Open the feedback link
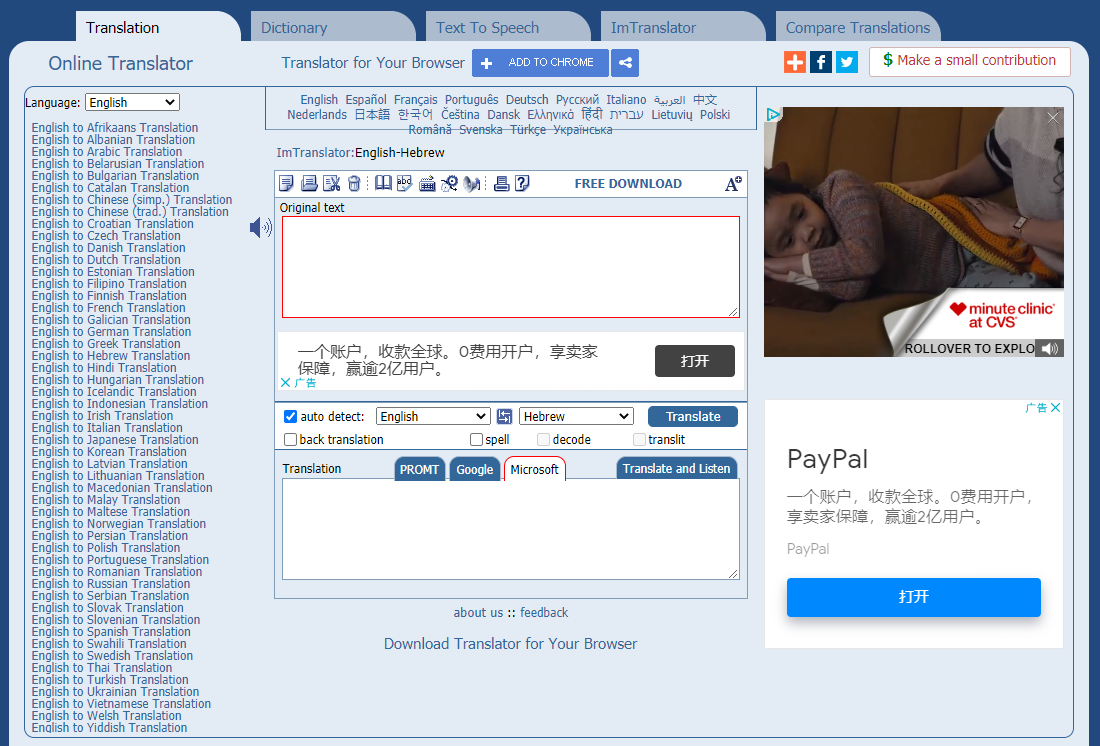This screenshot has width=1100, height=746. pos(544,612)
